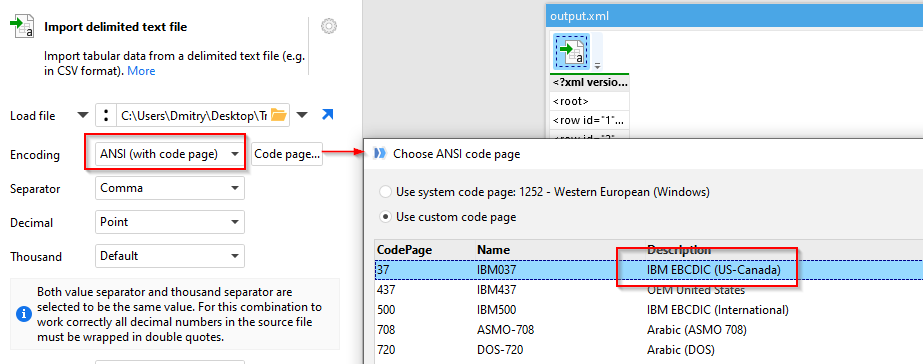Click into the Load file path field
Viewport: 923px width, 364px height.
point(194,115)
